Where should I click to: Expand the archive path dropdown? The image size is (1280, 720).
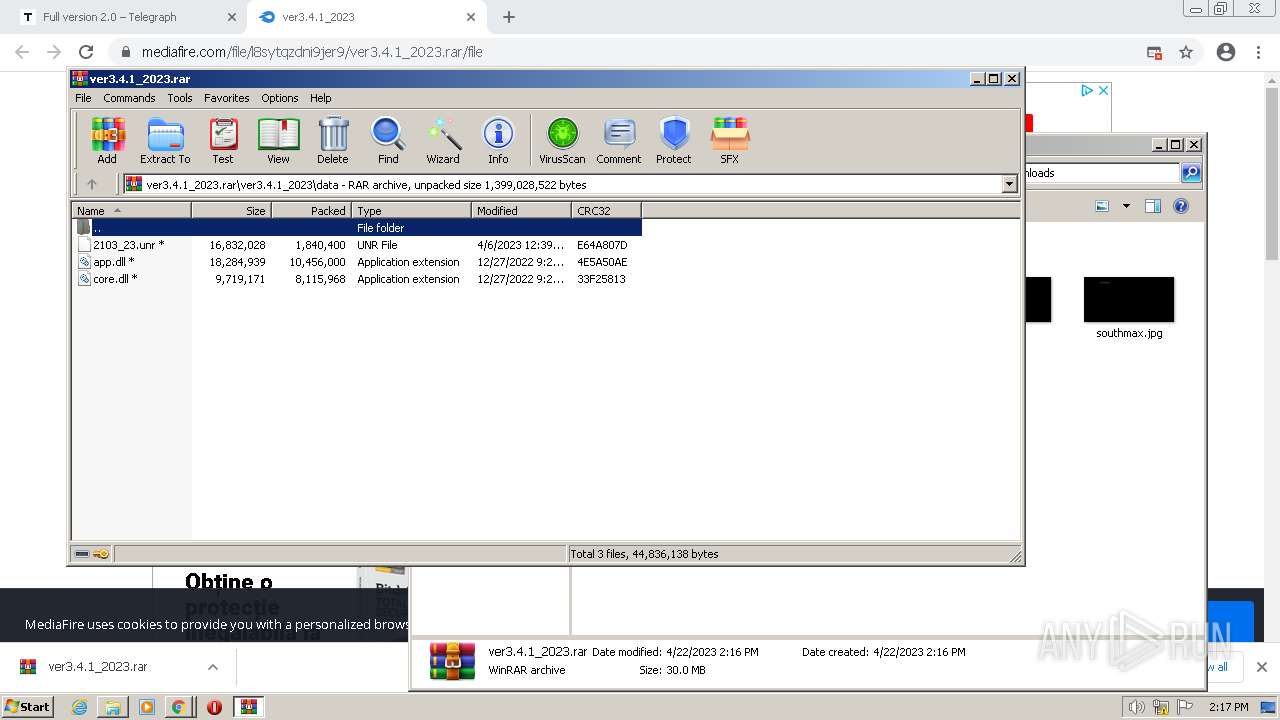[x=1009, y=184]
